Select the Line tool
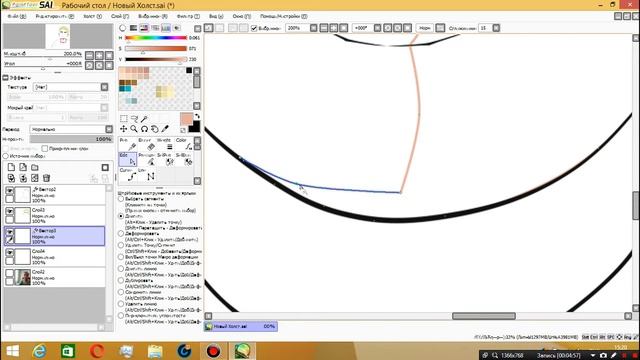 coord(146,175)
